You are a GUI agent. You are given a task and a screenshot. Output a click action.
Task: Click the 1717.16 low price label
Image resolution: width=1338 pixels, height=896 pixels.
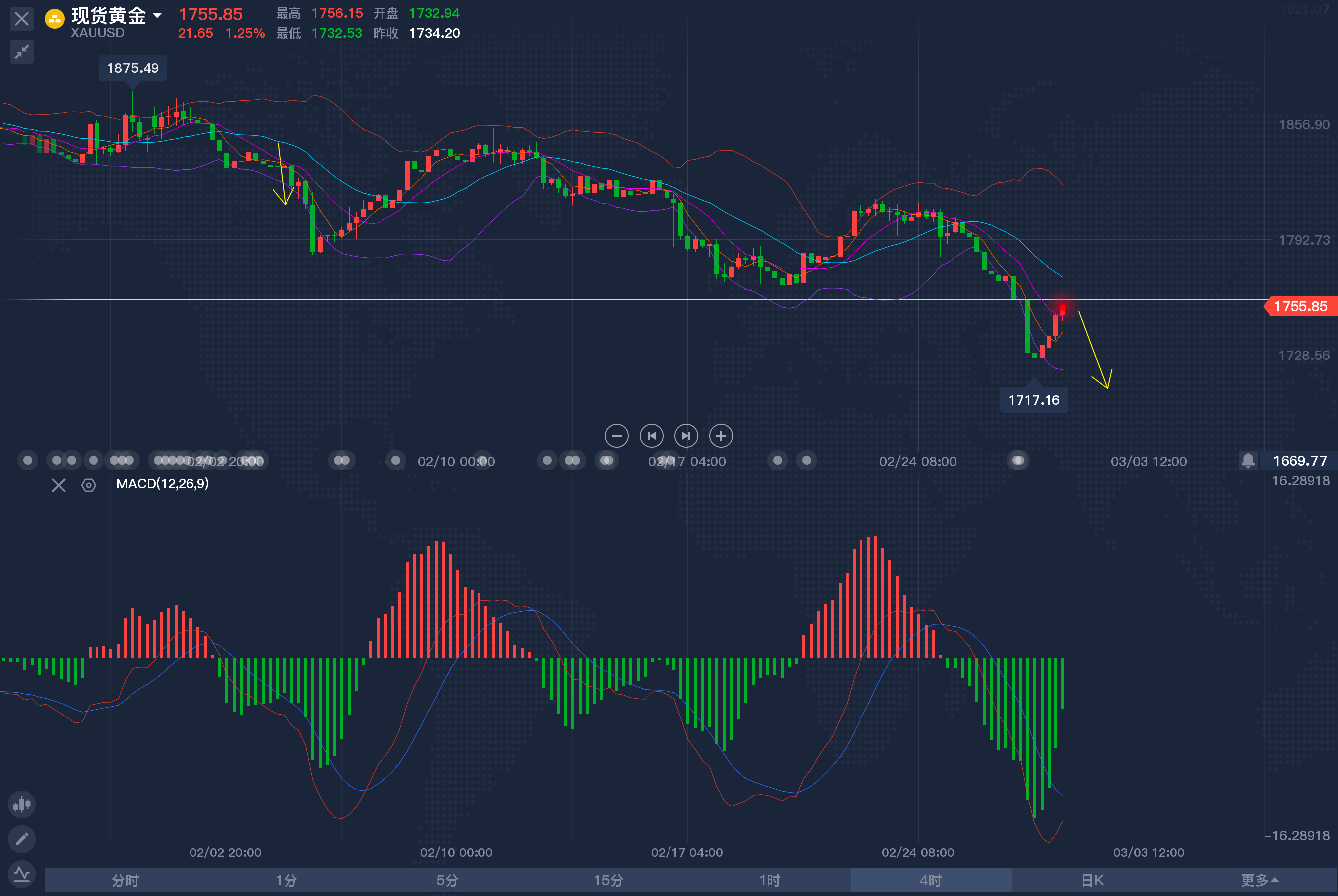pos(1034,400)
